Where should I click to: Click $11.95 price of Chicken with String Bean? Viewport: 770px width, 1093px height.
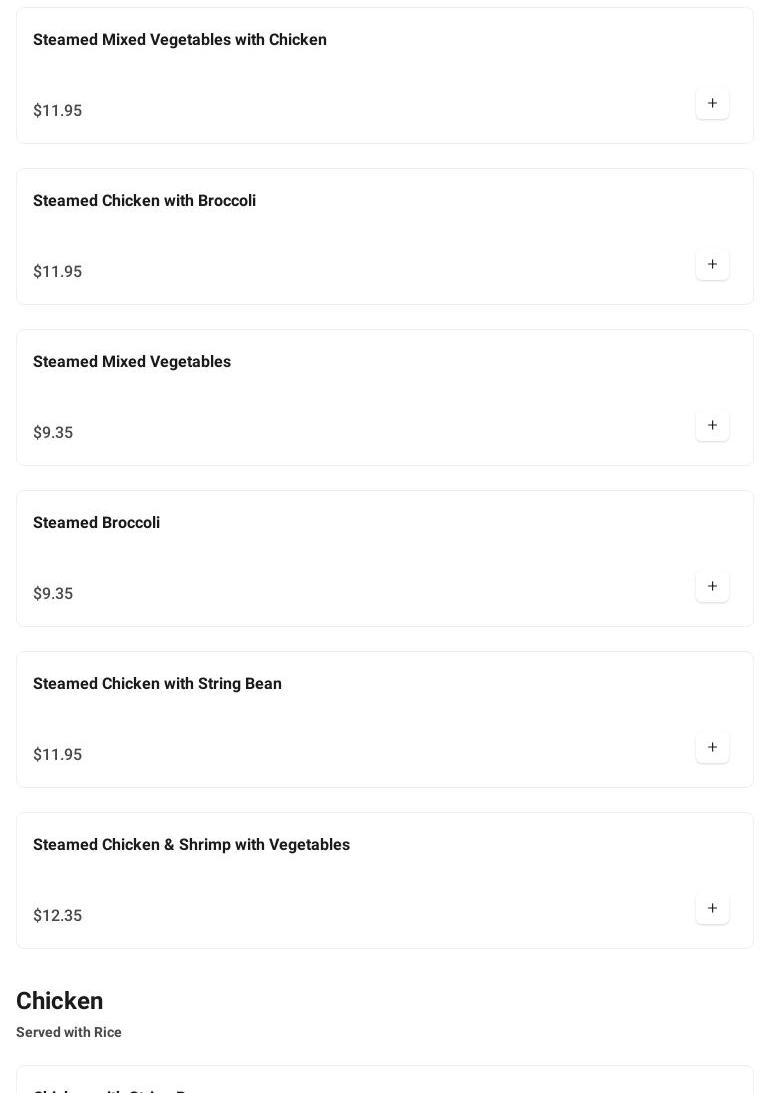click(x=58, y=755)
